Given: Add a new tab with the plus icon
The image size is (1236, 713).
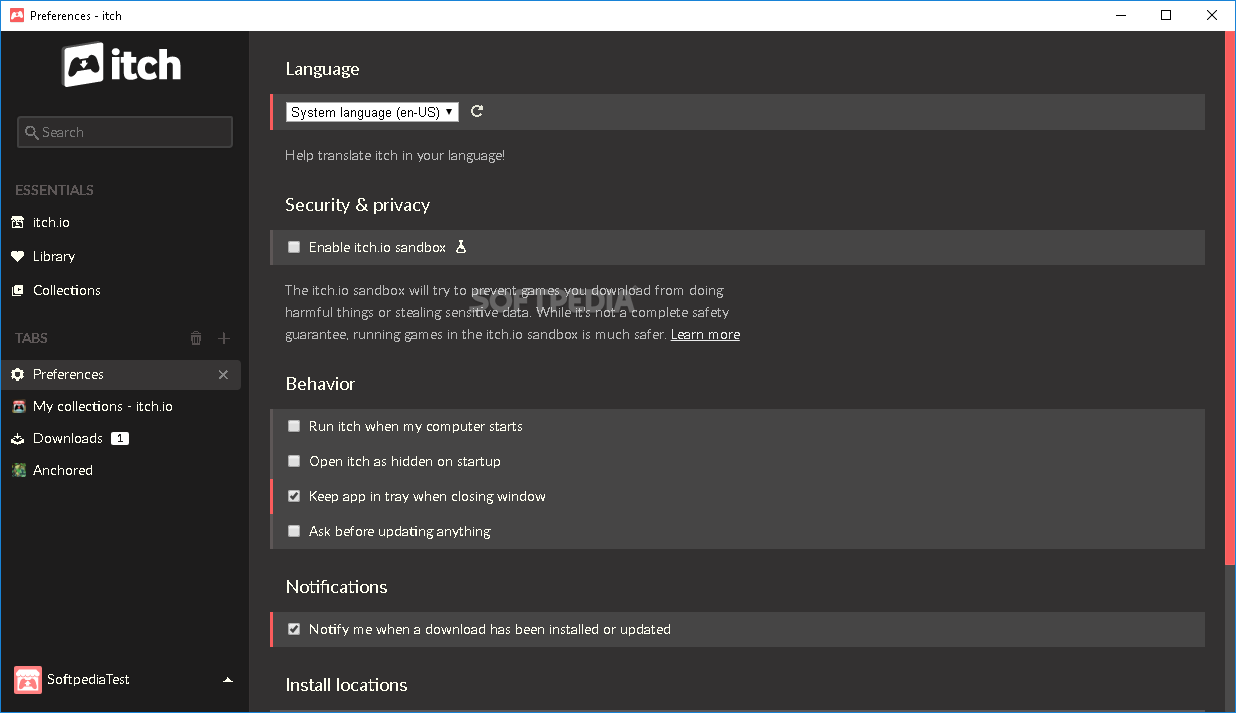Looking at the screenshot, I should point(224,338).
